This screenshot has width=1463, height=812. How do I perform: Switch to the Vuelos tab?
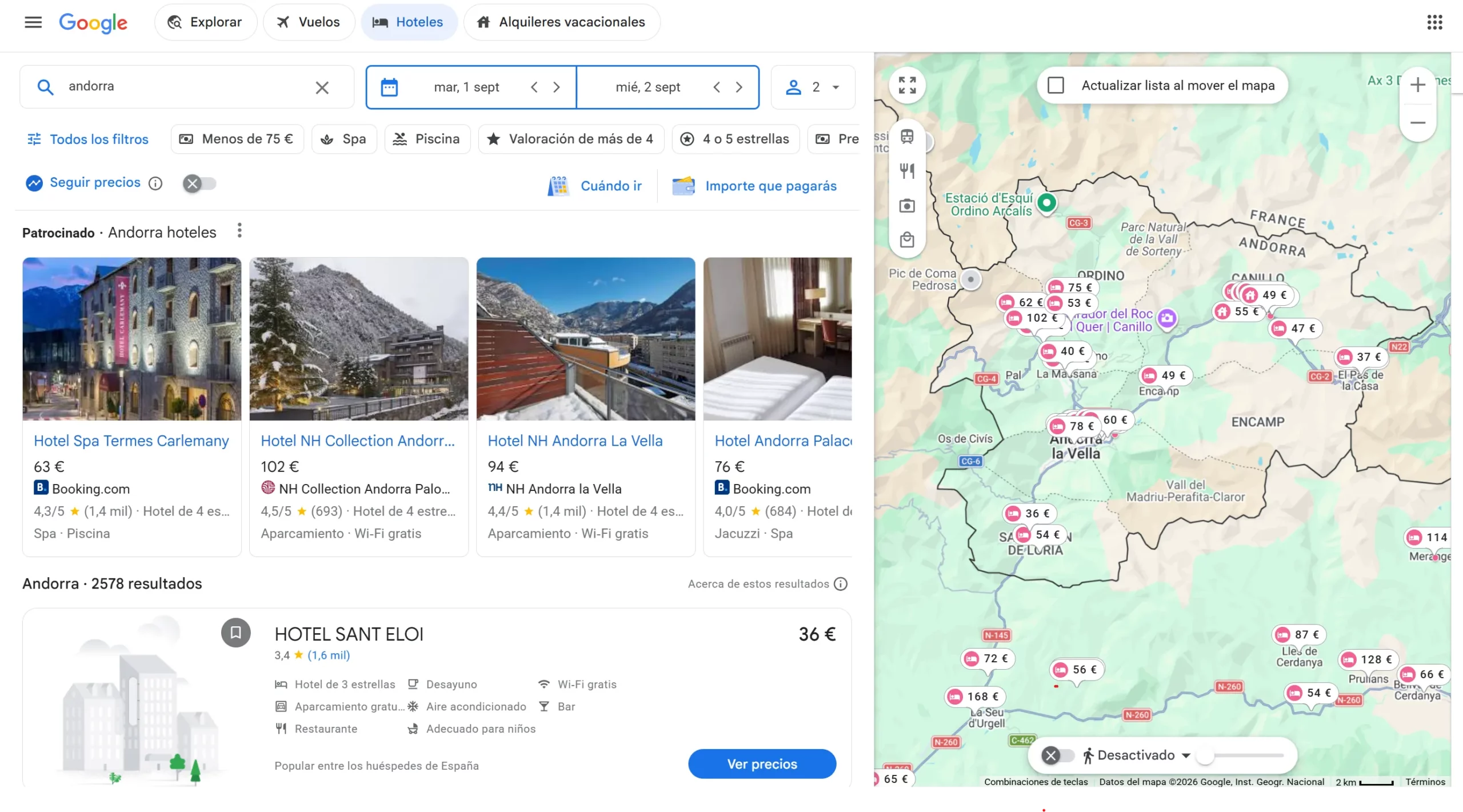coord(309,22)
